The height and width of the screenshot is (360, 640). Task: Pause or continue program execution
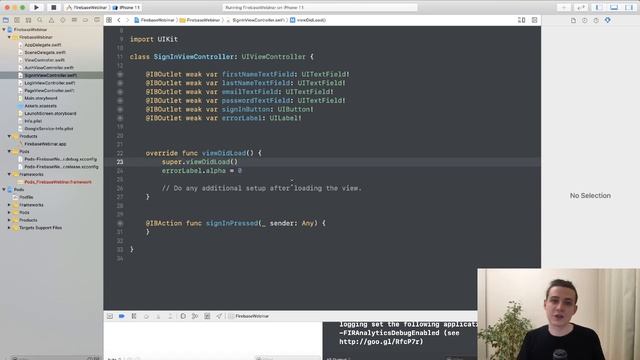pos(134,316)
